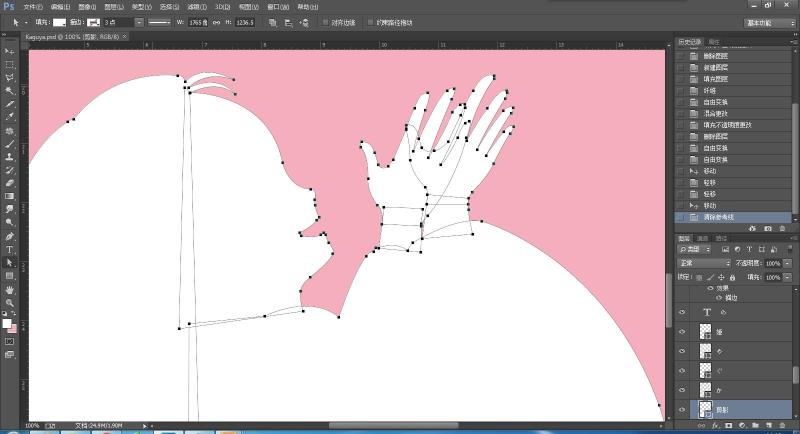Open the History panel flyout menu
This screenshot has width=800, height=434.
tap(793, 42)
